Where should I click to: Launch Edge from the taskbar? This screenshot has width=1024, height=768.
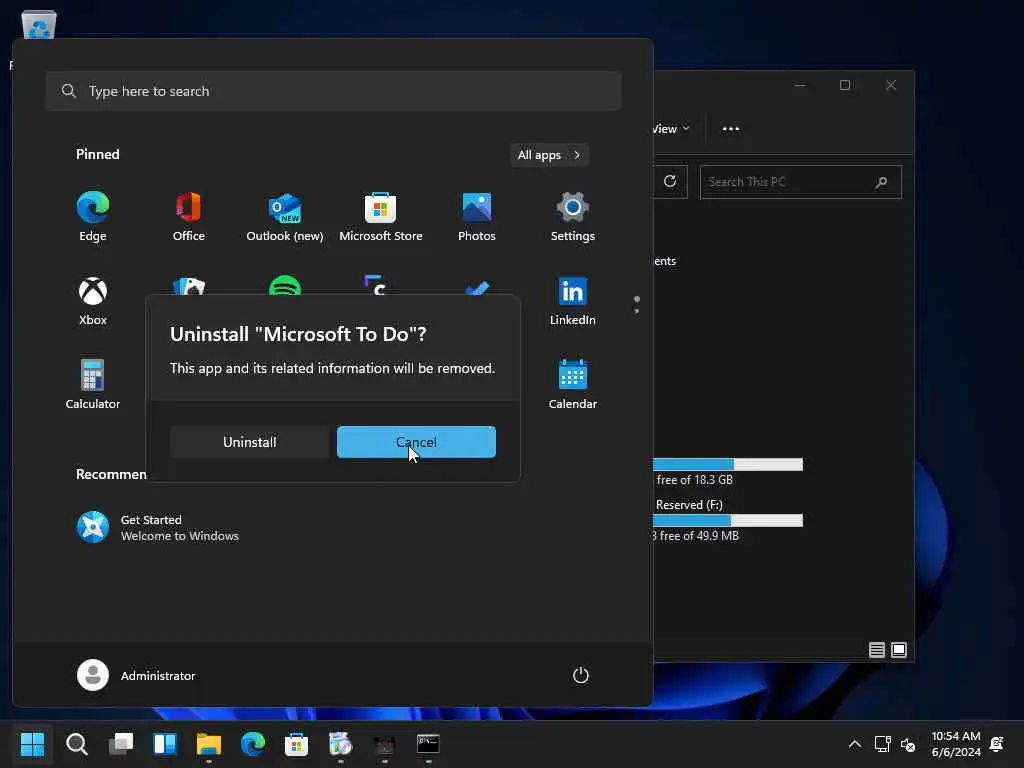(253, 744)
